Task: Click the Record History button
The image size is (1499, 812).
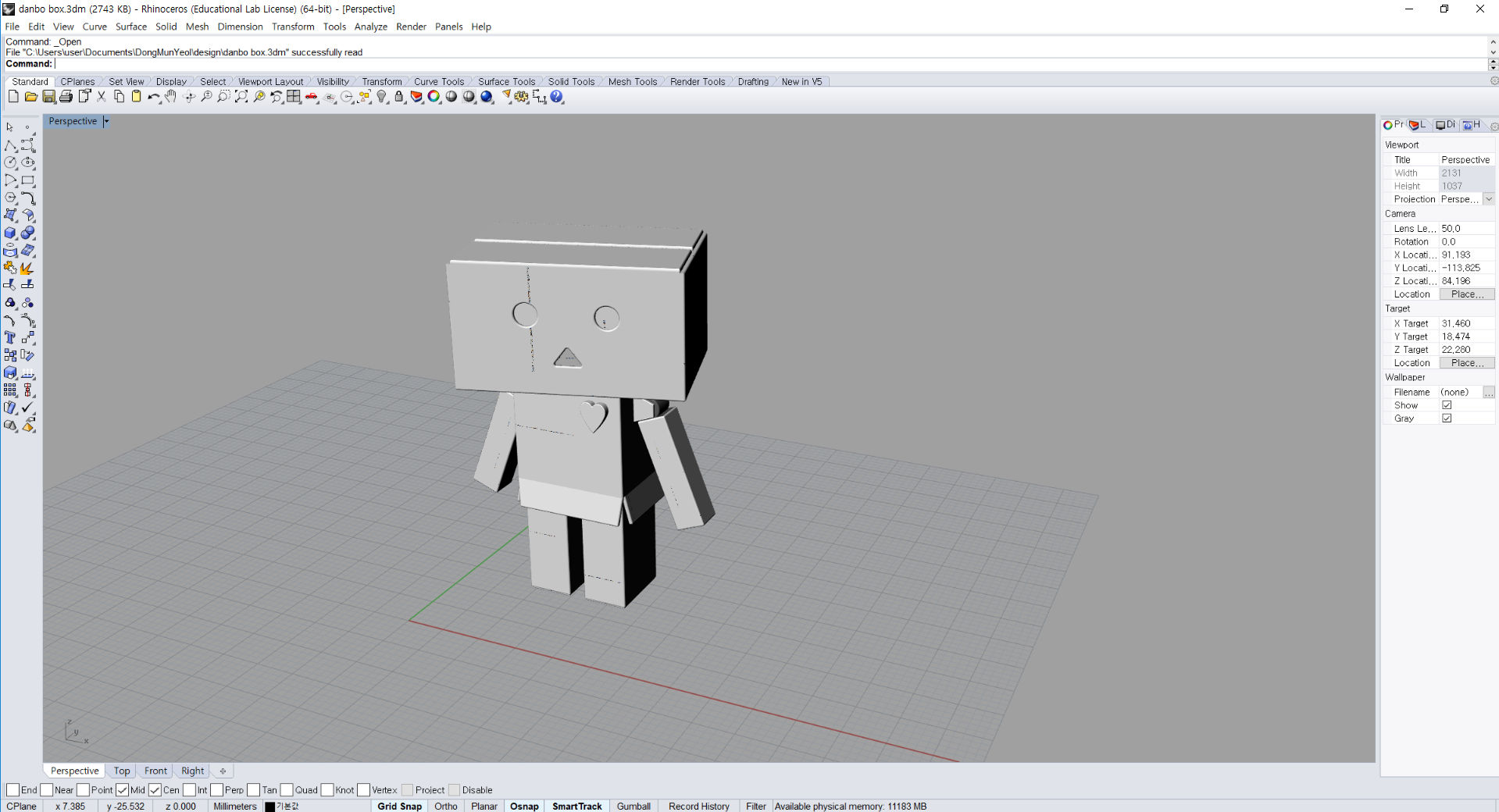Action: point(699,807)
